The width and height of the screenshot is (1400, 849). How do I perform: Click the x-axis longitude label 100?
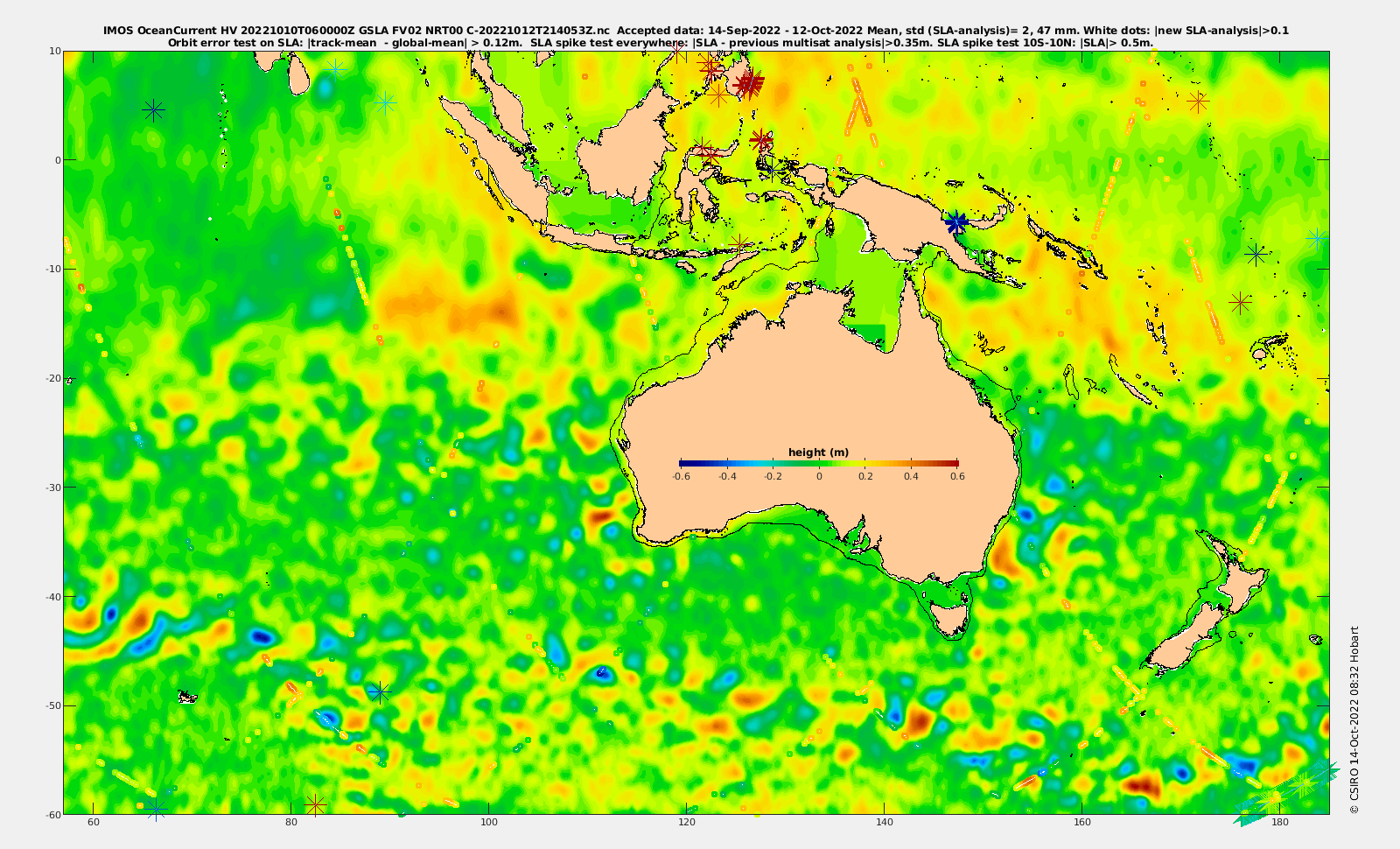pyautogui.click(x=488, y=823)
